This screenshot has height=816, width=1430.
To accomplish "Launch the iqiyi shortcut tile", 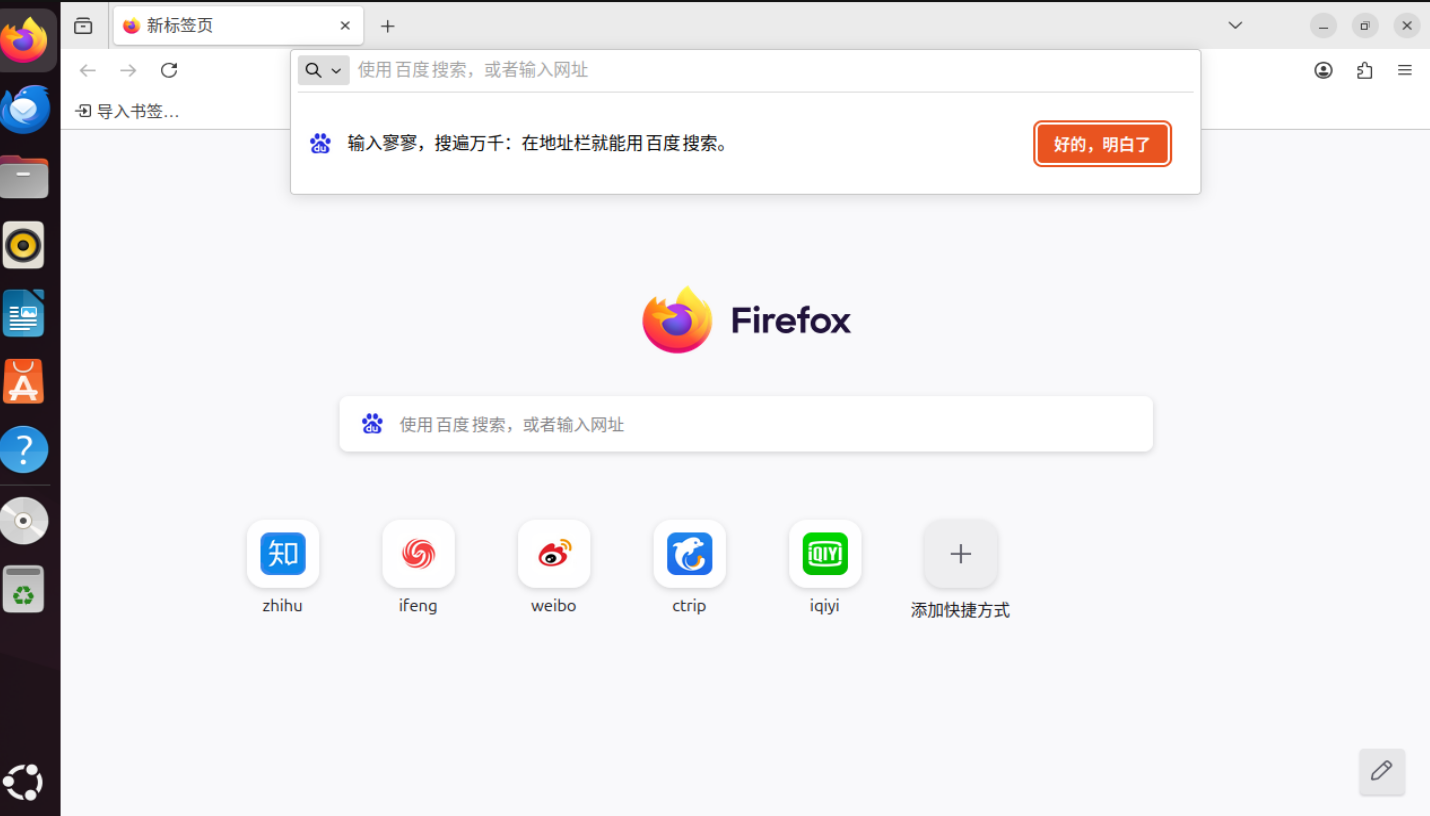I will point(824,553).
